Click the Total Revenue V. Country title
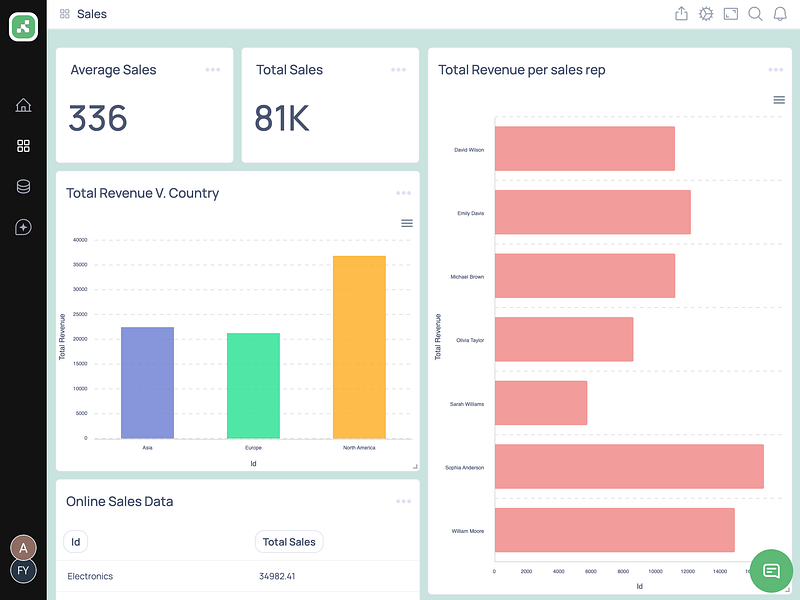 (x=142, y=193)
